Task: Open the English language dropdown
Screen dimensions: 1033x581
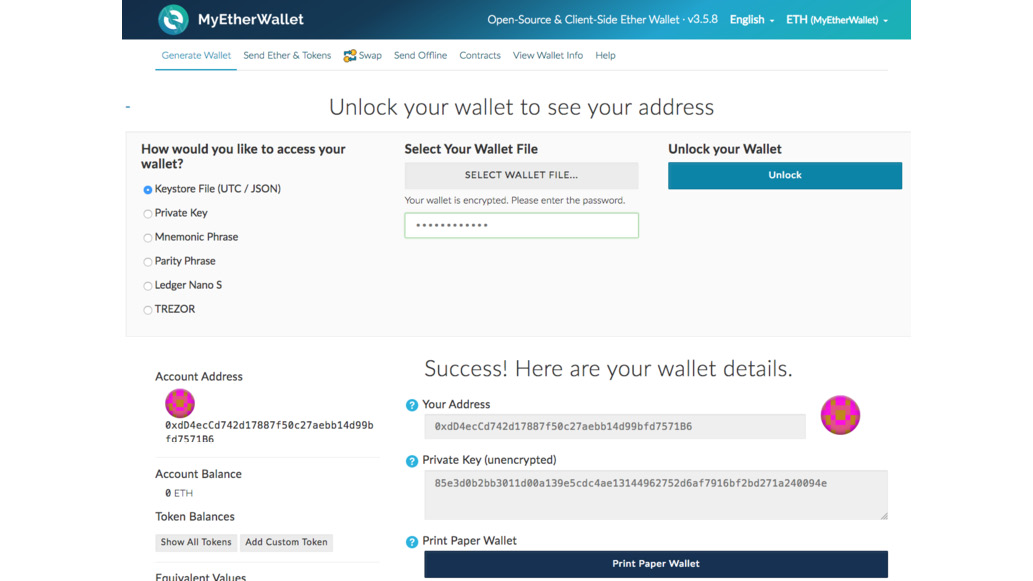Action: [x=752, y=20]
